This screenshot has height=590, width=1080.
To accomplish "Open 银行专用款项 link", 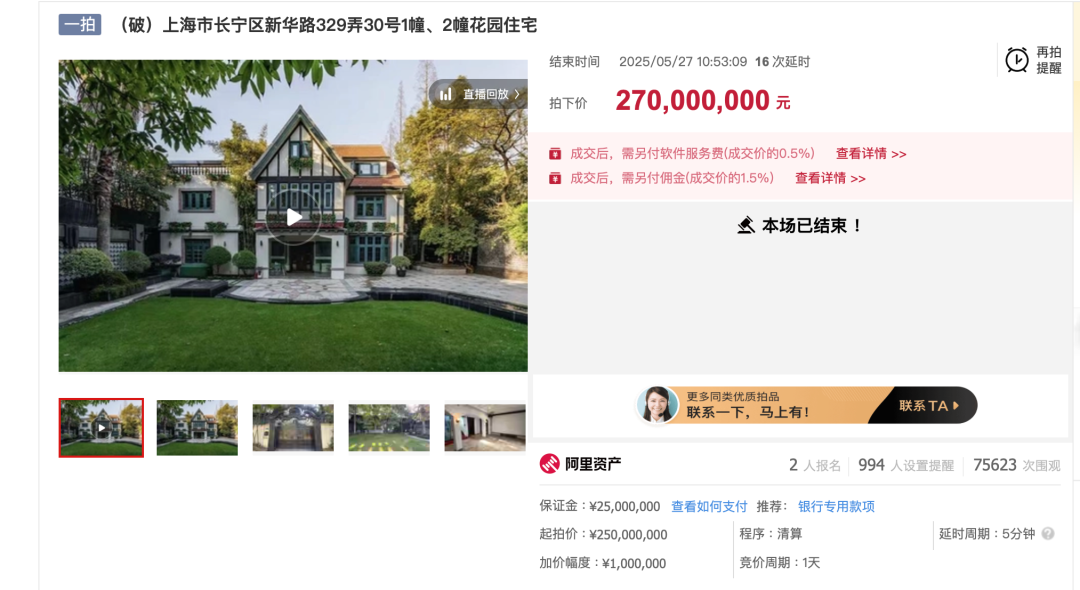I will pos(836,507).
